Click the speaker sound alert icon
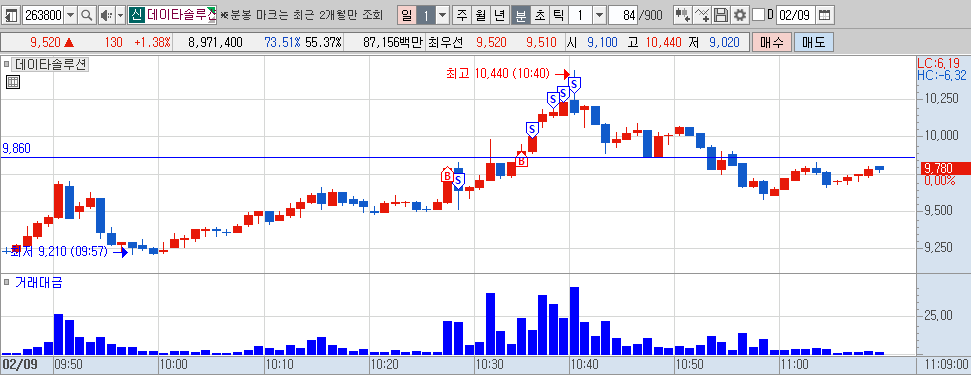 click(x=106, y=15)
